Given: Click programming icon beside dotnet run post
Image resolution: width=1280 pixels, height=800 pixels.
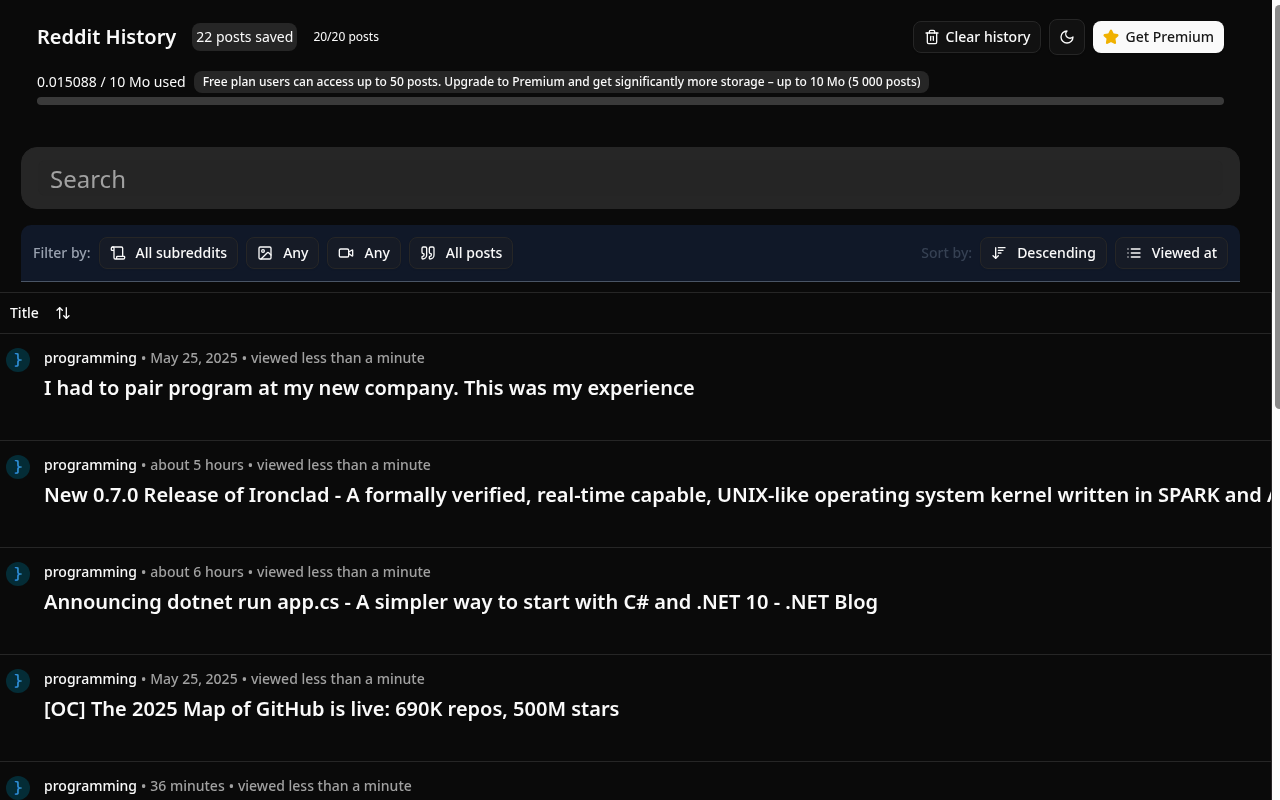Looking at the screenshot, I should point(18,573).
